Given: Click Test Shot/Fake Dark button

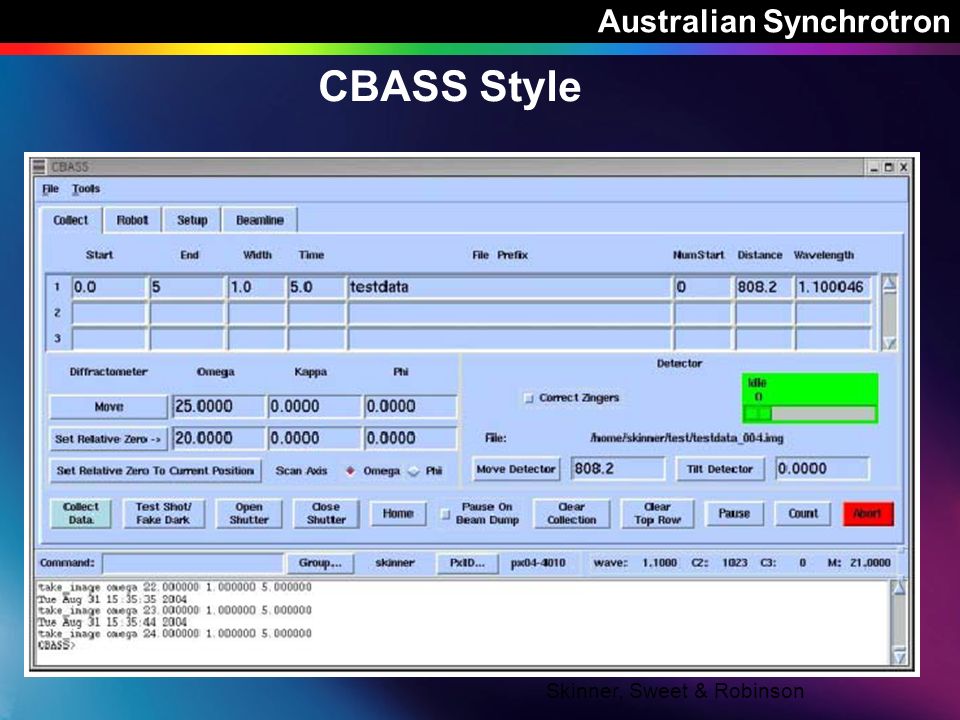Looking at the screenshot, I should click(x=163, y=513).
